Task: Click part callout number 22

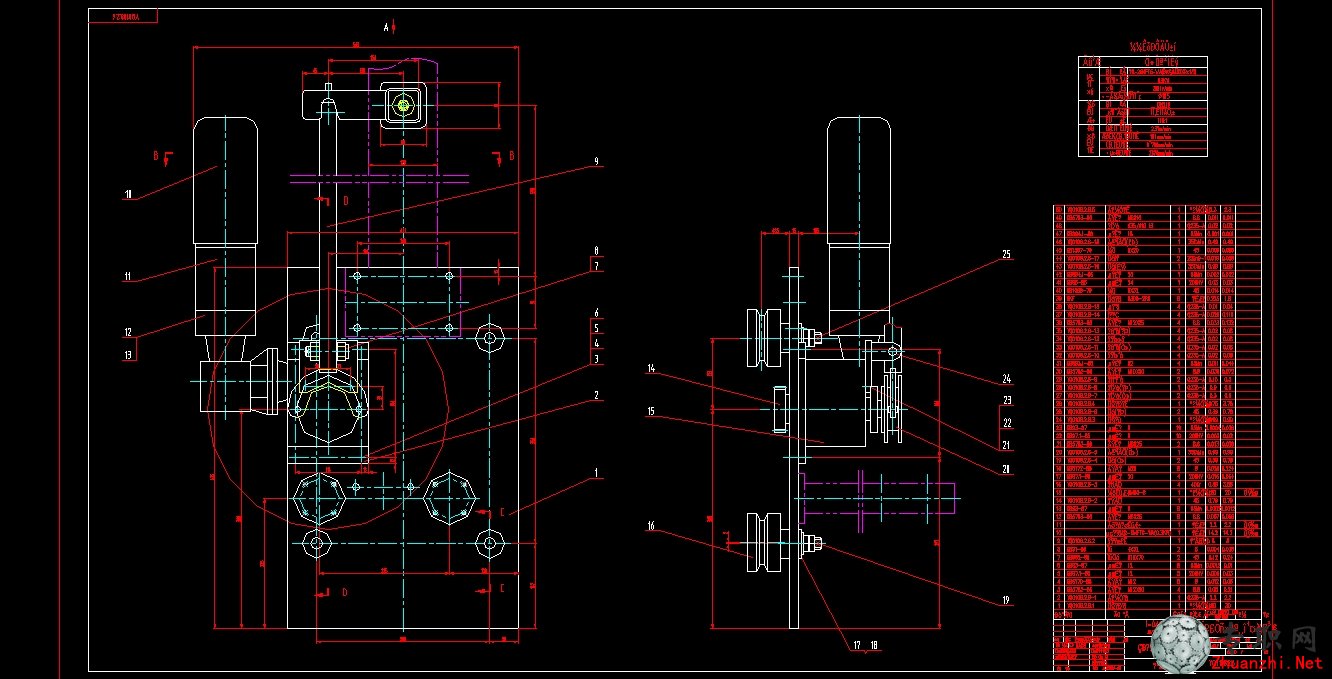Action: [x=1007, y=424]
